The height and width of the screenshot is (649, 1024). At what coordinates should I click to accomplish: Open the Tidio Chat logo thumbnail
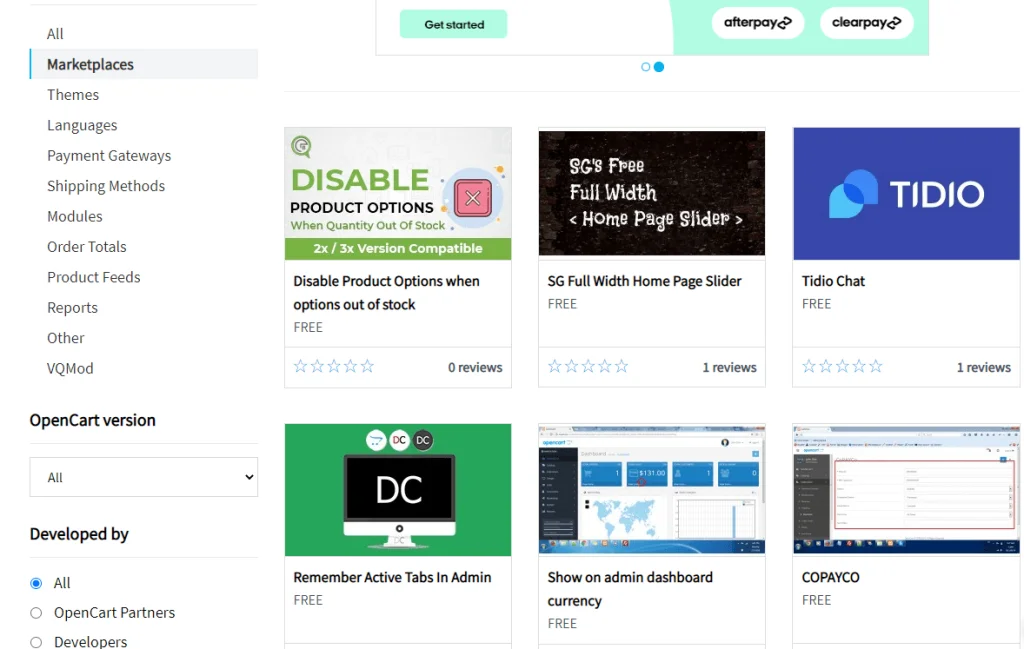[906, 194]
